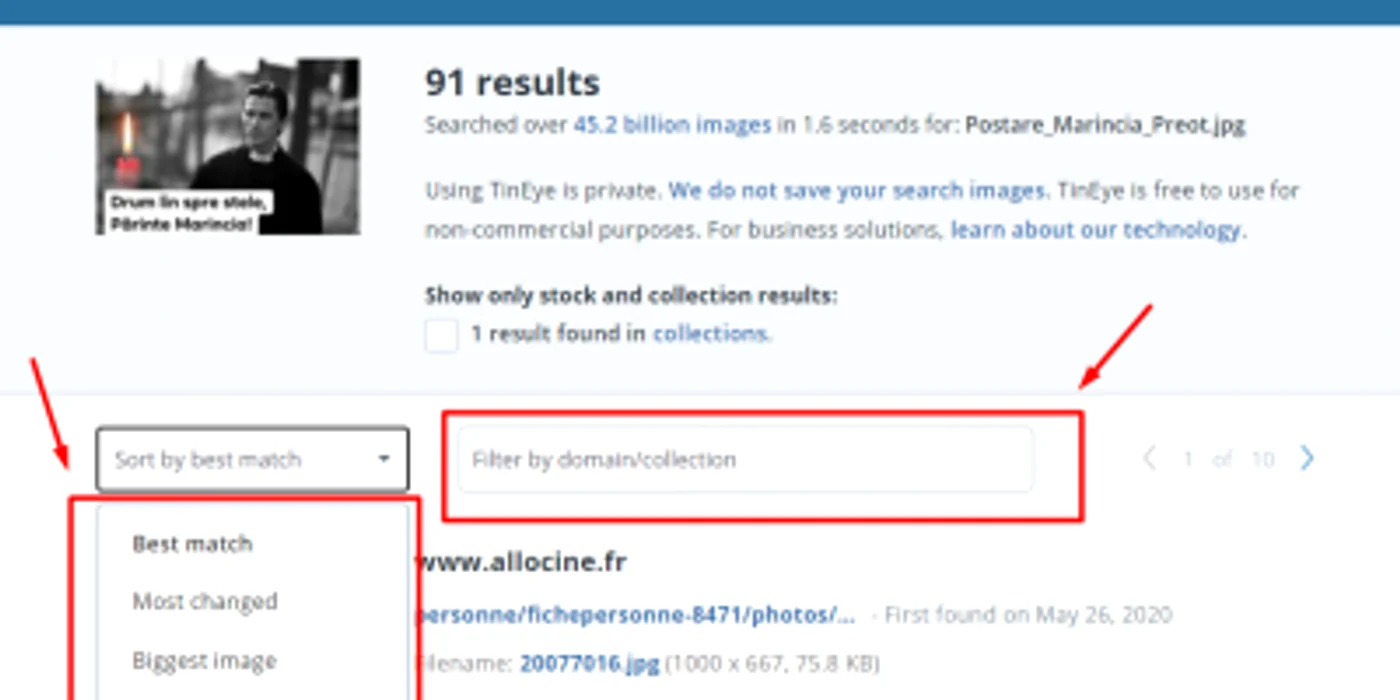
Task: Click the Postare_Marincia_Preot.jpg filename text
Action: click(1105, 126)
